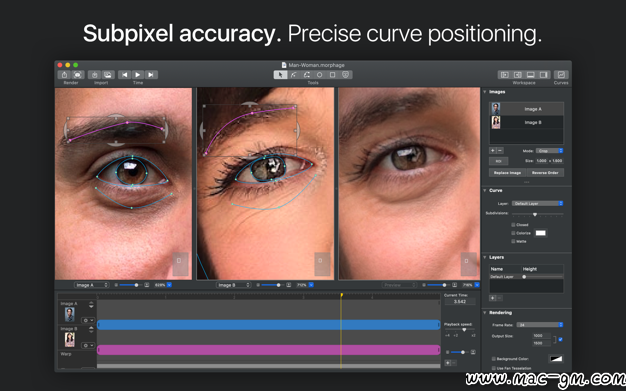Adjust the Subdivisions slider
Viewport: 626px width, 391px height.
point(535,214)
